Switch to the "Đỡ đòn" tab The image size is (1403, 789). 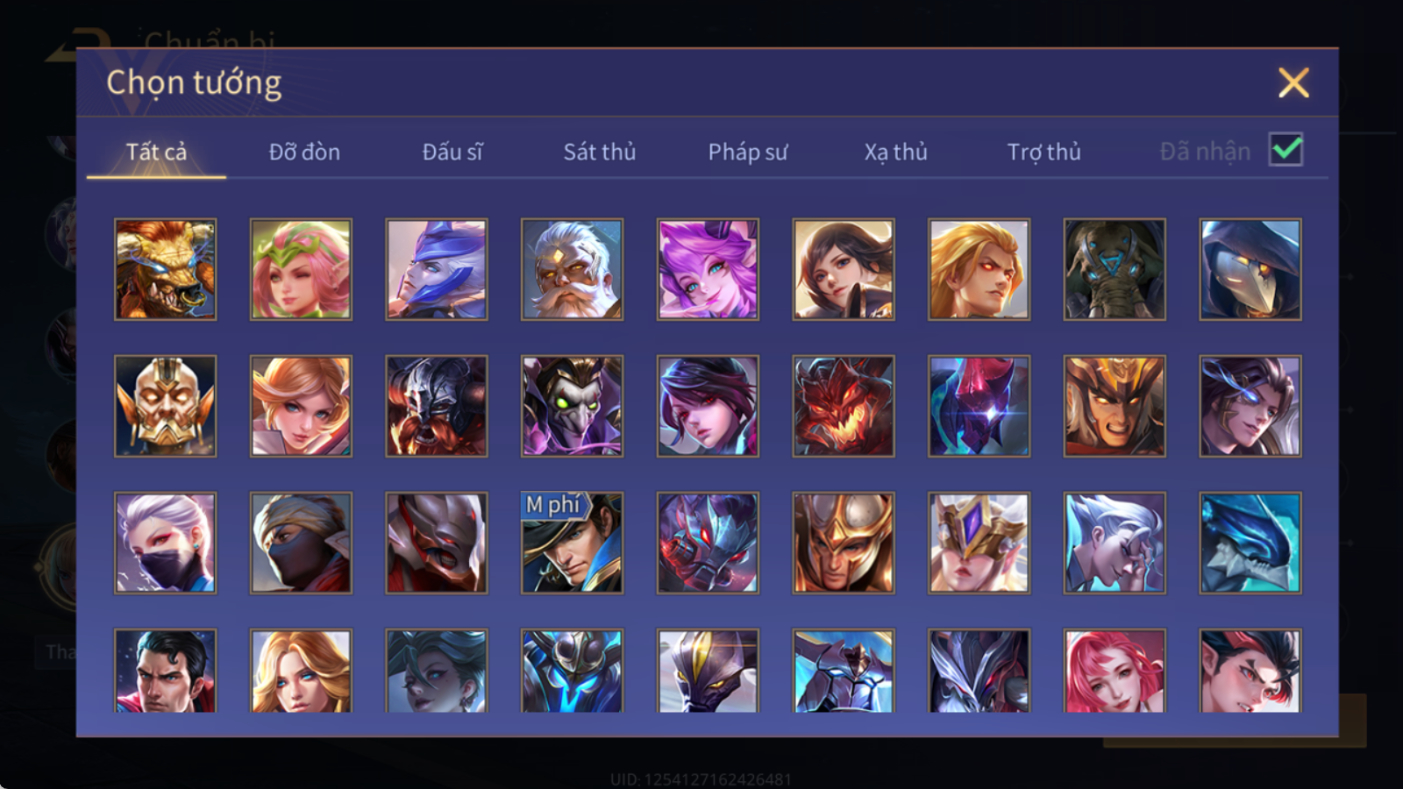point(304,152)
